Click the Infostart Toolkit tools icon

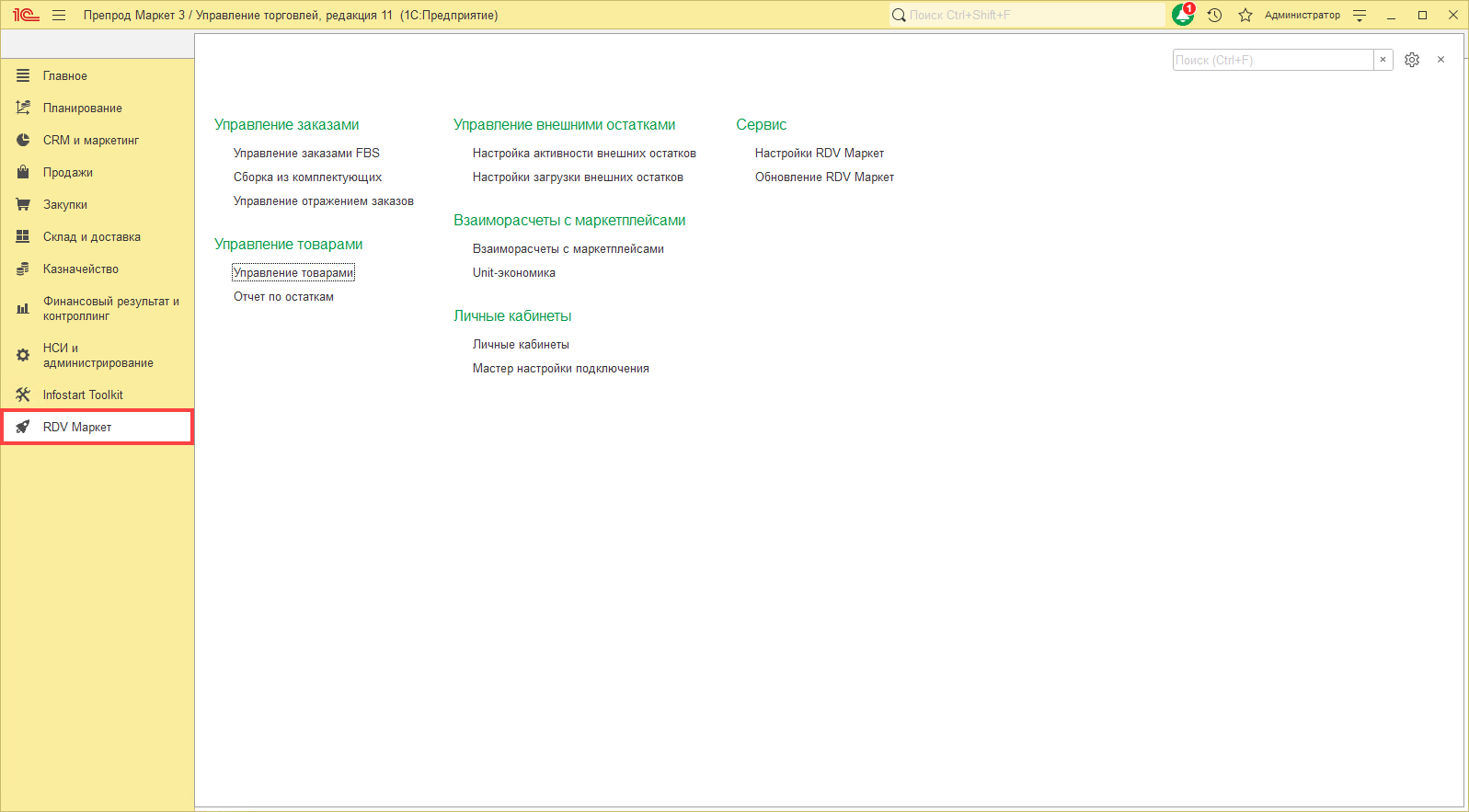23,395
